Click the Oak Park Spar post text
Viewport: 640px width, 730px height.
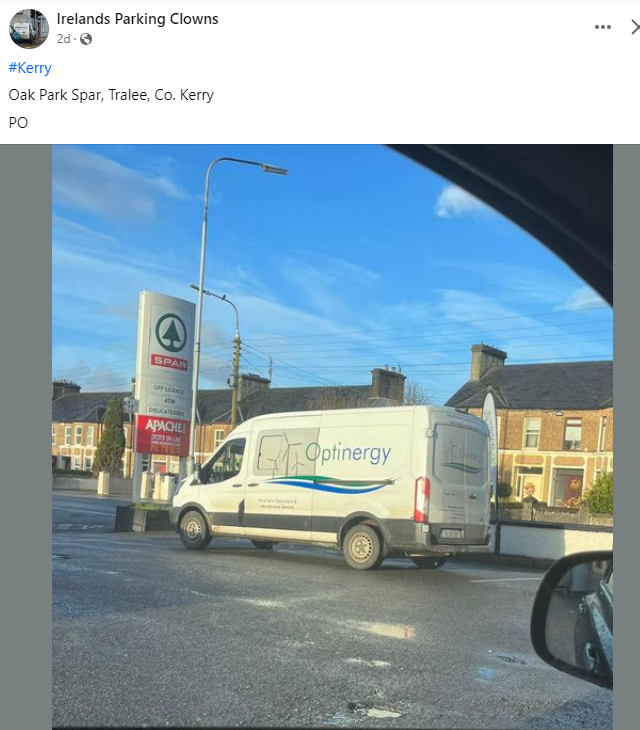[111, 95]
